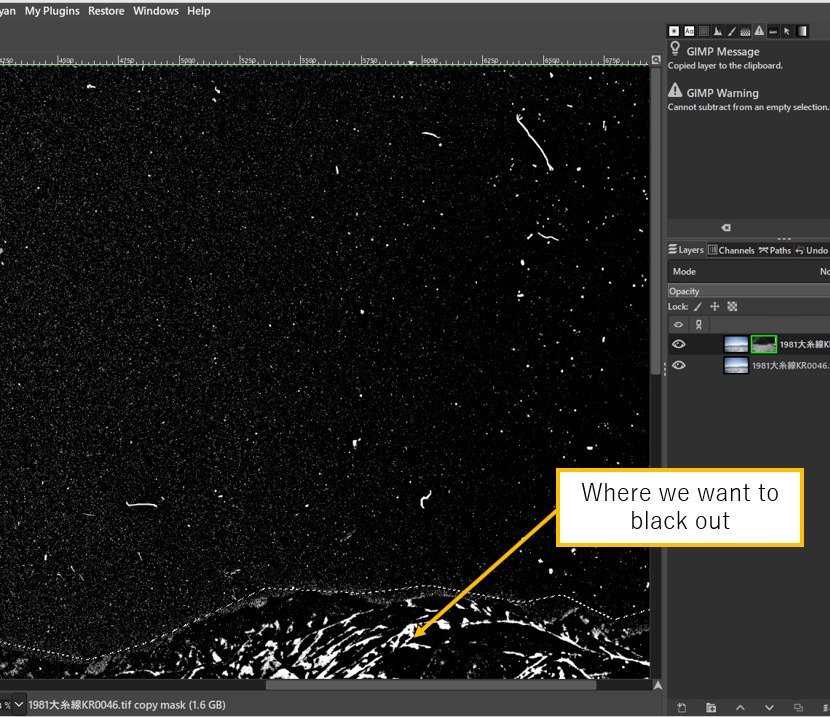This screenshot has height=717, width=830.
Task: Enable Lock pixels for the active layer
Action: [x=697, y=306]
